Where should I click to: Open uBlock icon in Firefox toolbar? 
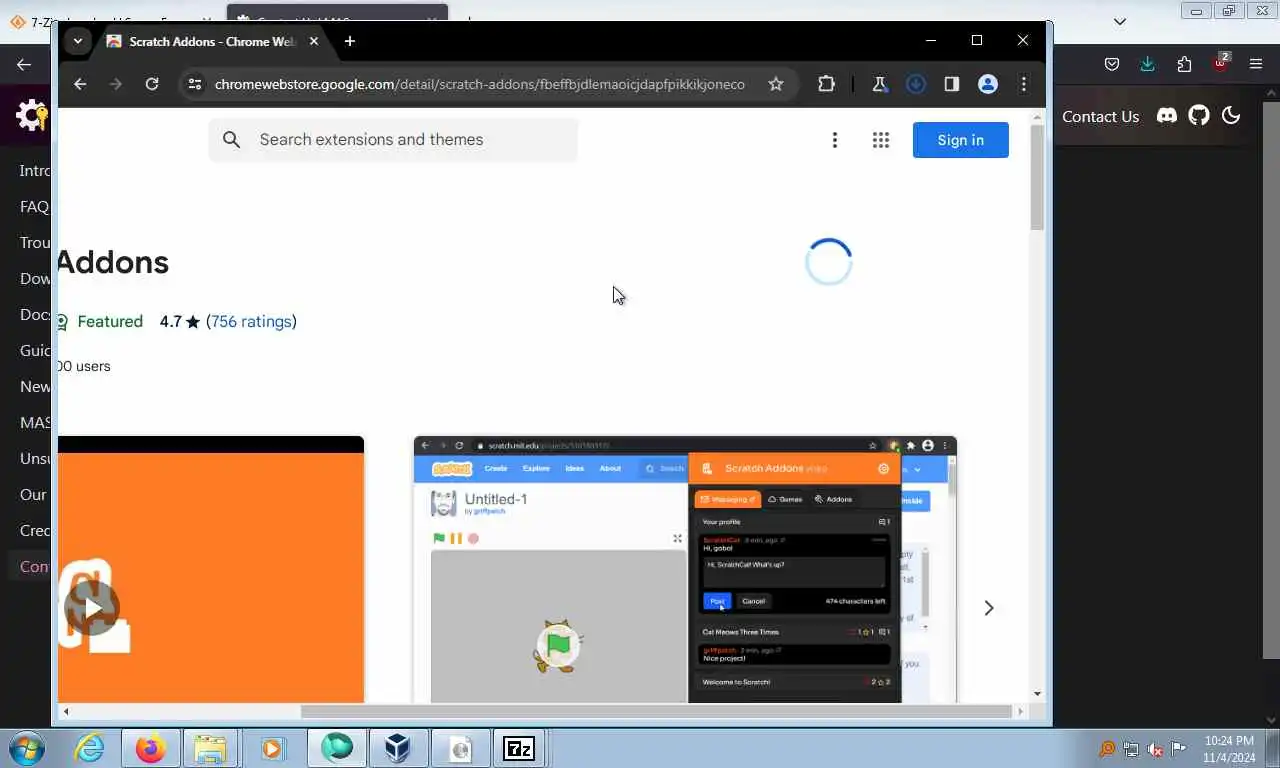[x=1221, y=62]
